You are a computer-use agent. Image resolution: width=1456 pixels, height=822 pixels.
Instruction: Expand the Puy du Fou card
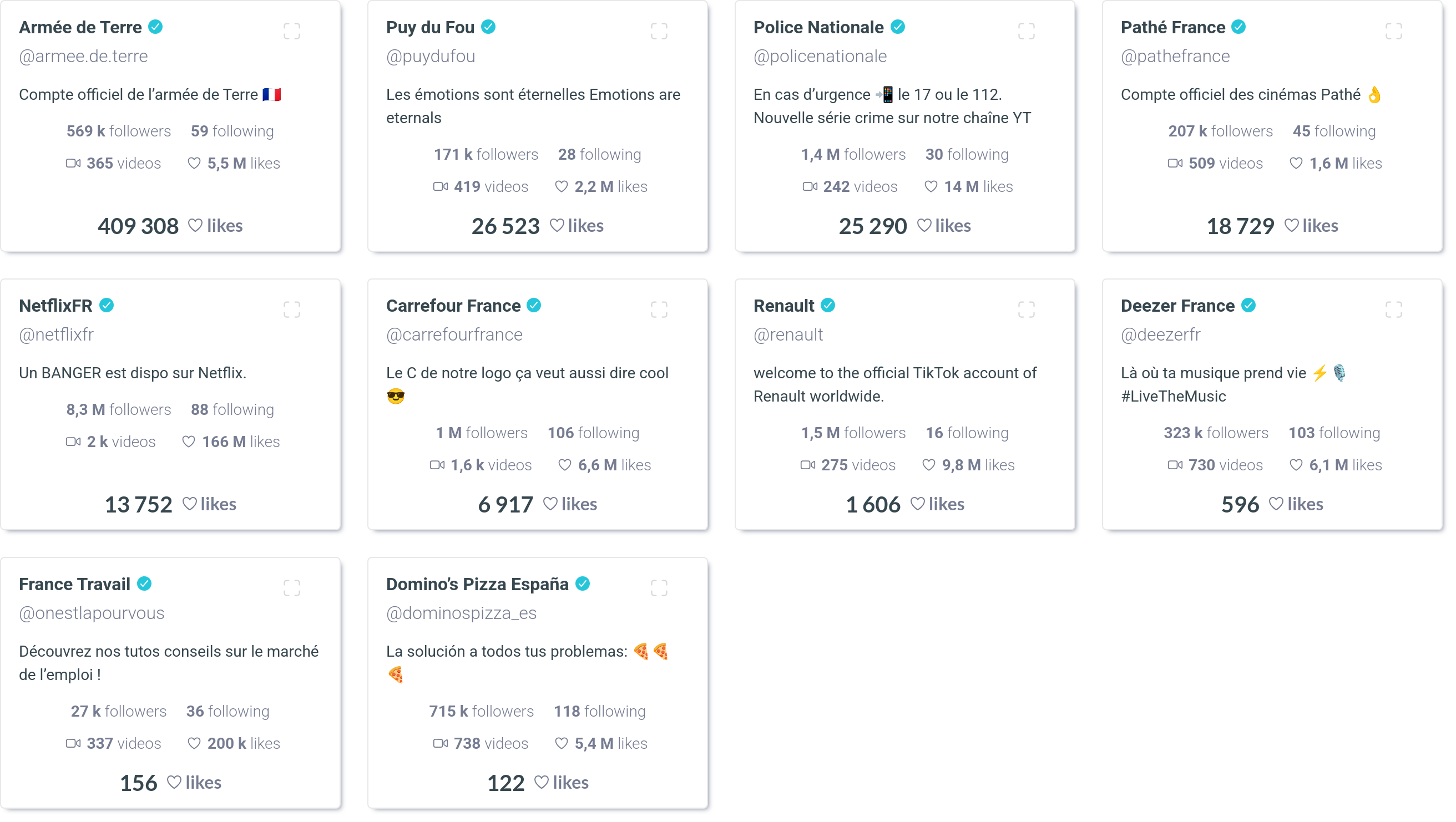coord(659,31)
